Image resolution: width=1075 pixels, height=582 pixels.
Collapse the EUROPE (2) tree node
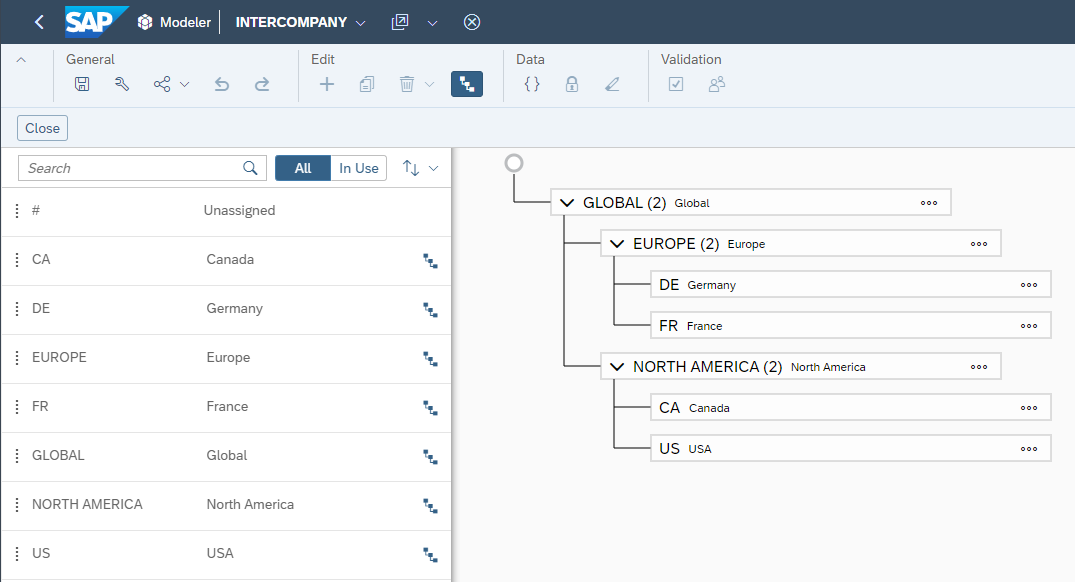click(x=617, y=244)
